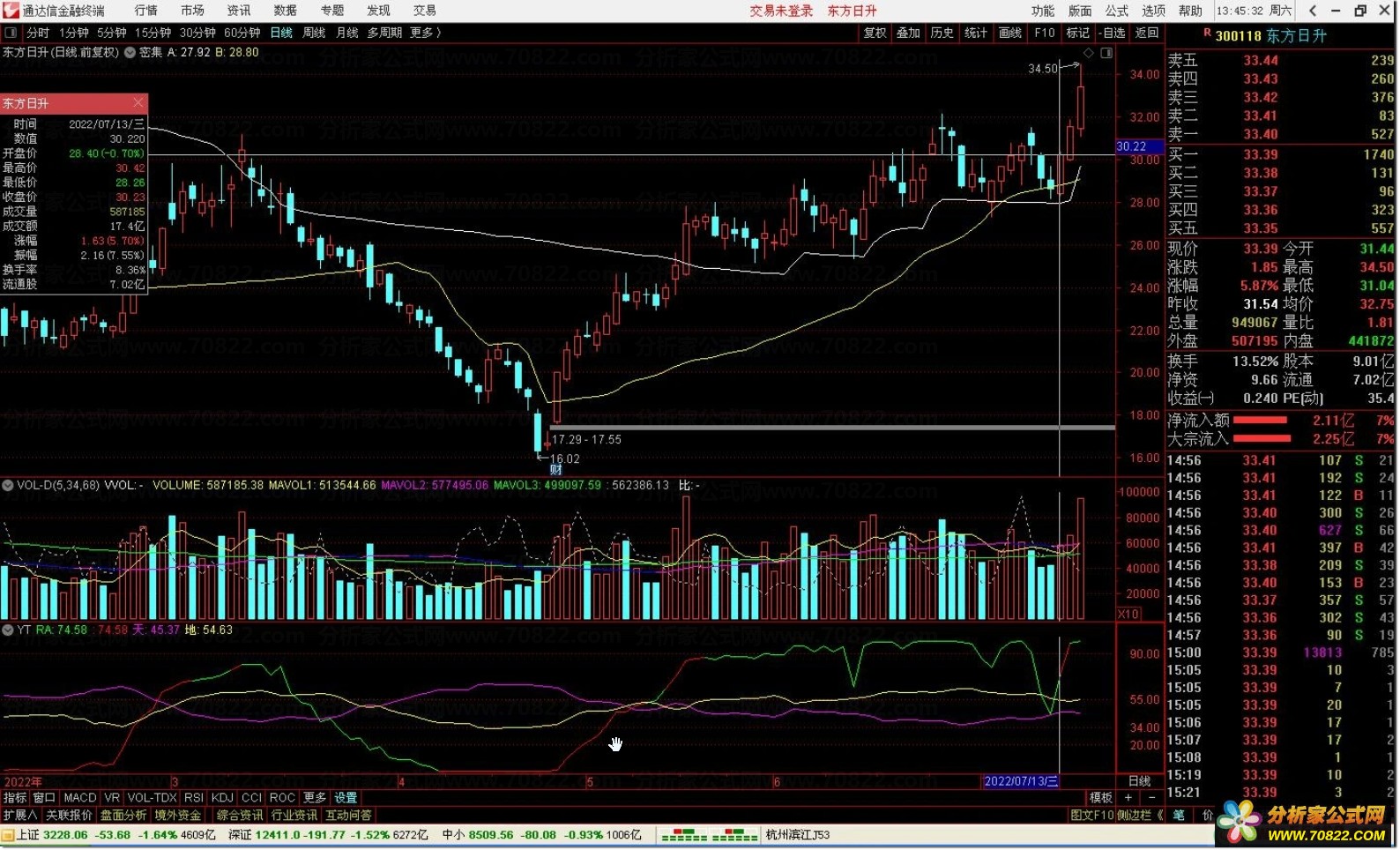Open the 选项 menu
The width and height of the screenshot is (1400, 850).
pyautogui.click(x=1154, y=11)
